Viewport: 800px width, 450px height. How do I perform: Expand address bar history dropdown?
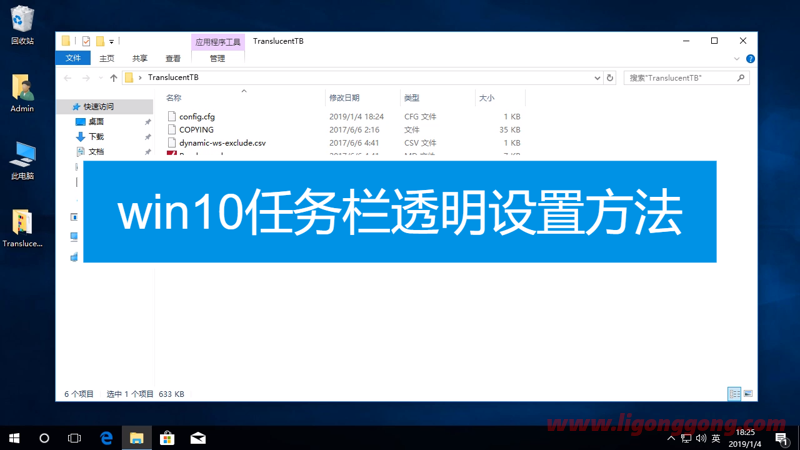[597, 78]
